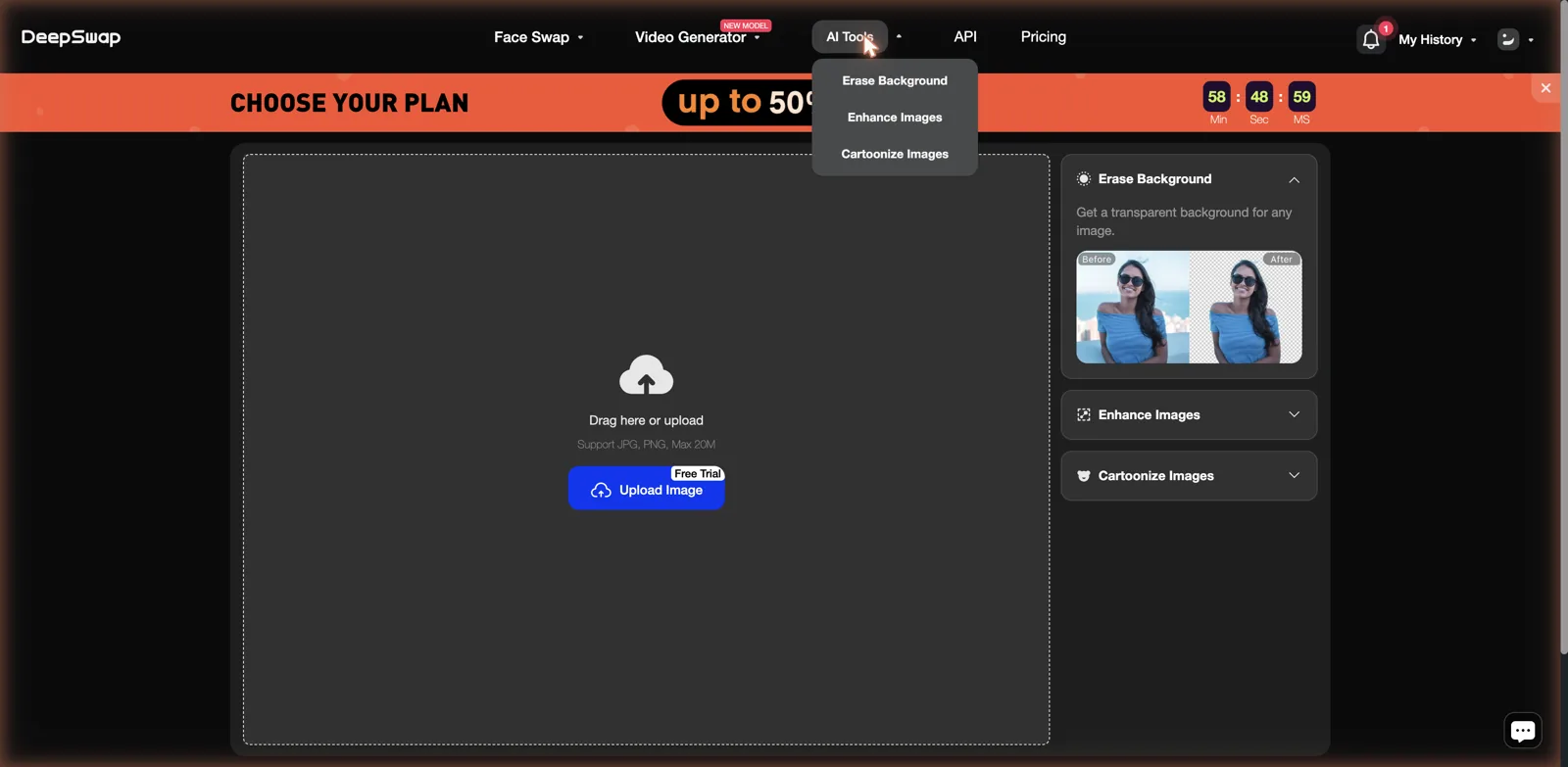Open the My History dropdown

click(x=1437, y=40)
